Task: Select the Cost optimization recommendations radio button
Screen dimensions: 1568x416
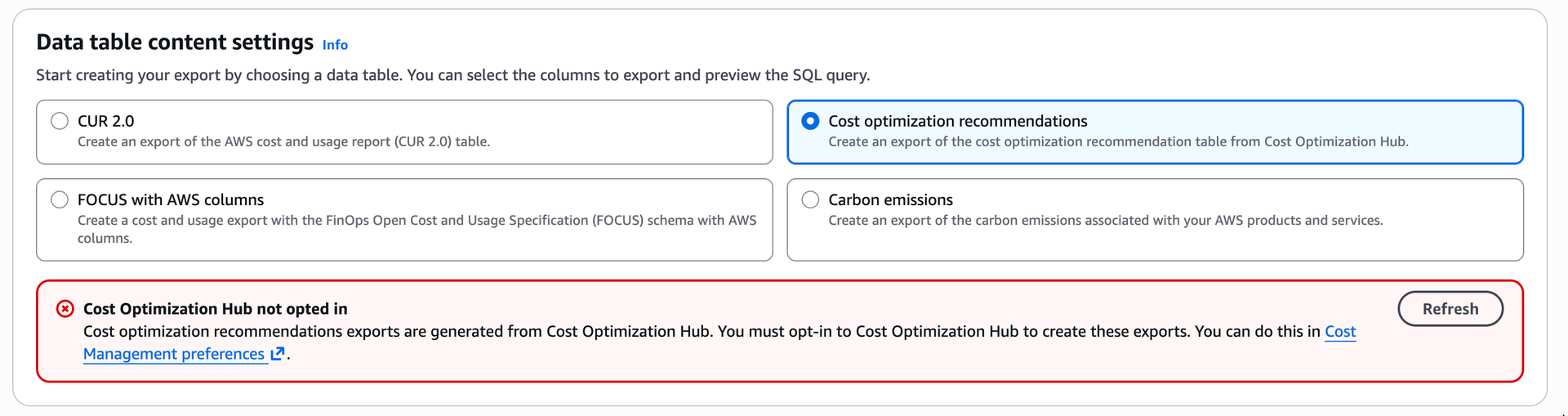Action: pyautogui.click(x=810, y=121)
